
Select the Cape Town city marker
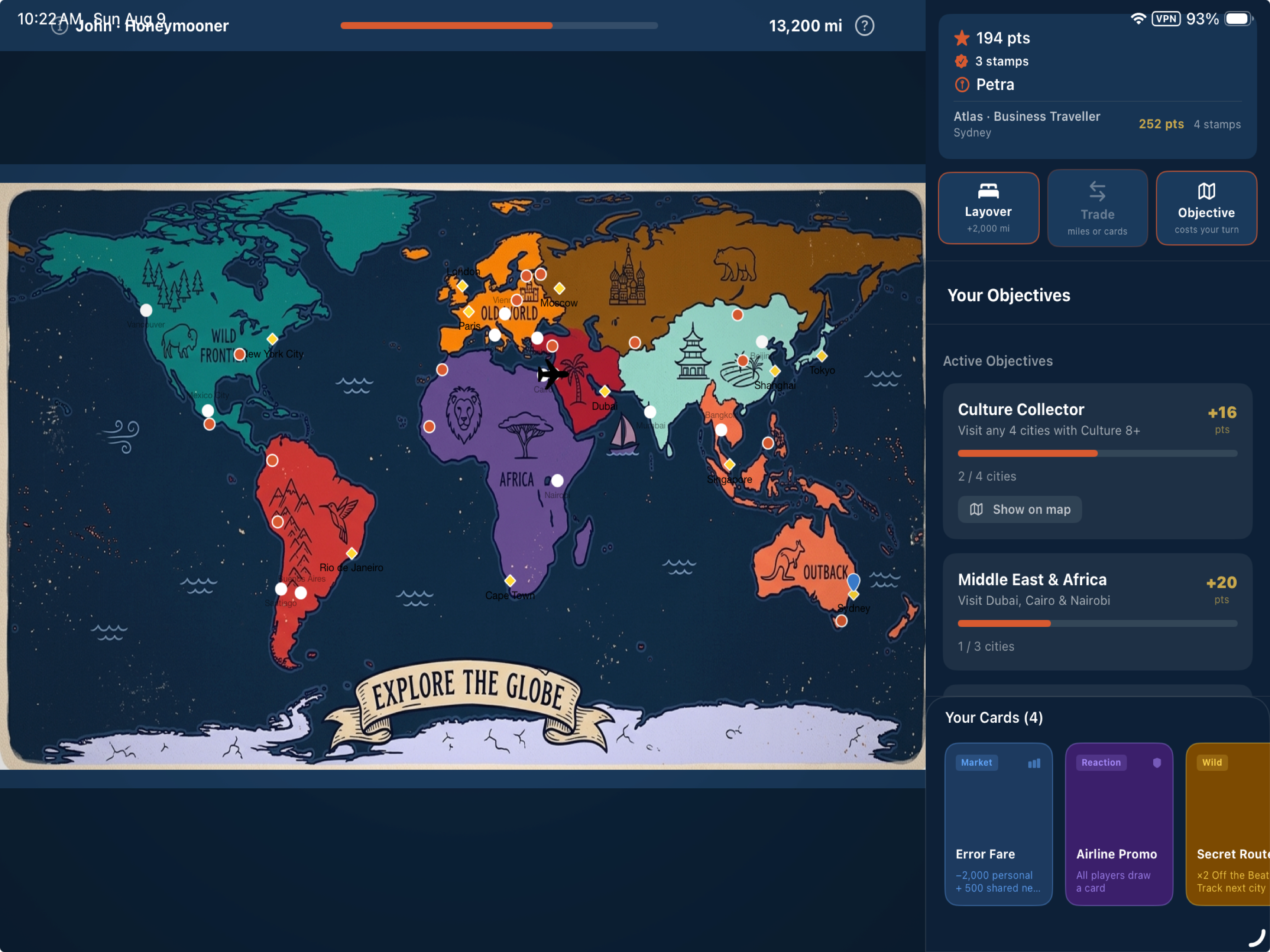510,581
